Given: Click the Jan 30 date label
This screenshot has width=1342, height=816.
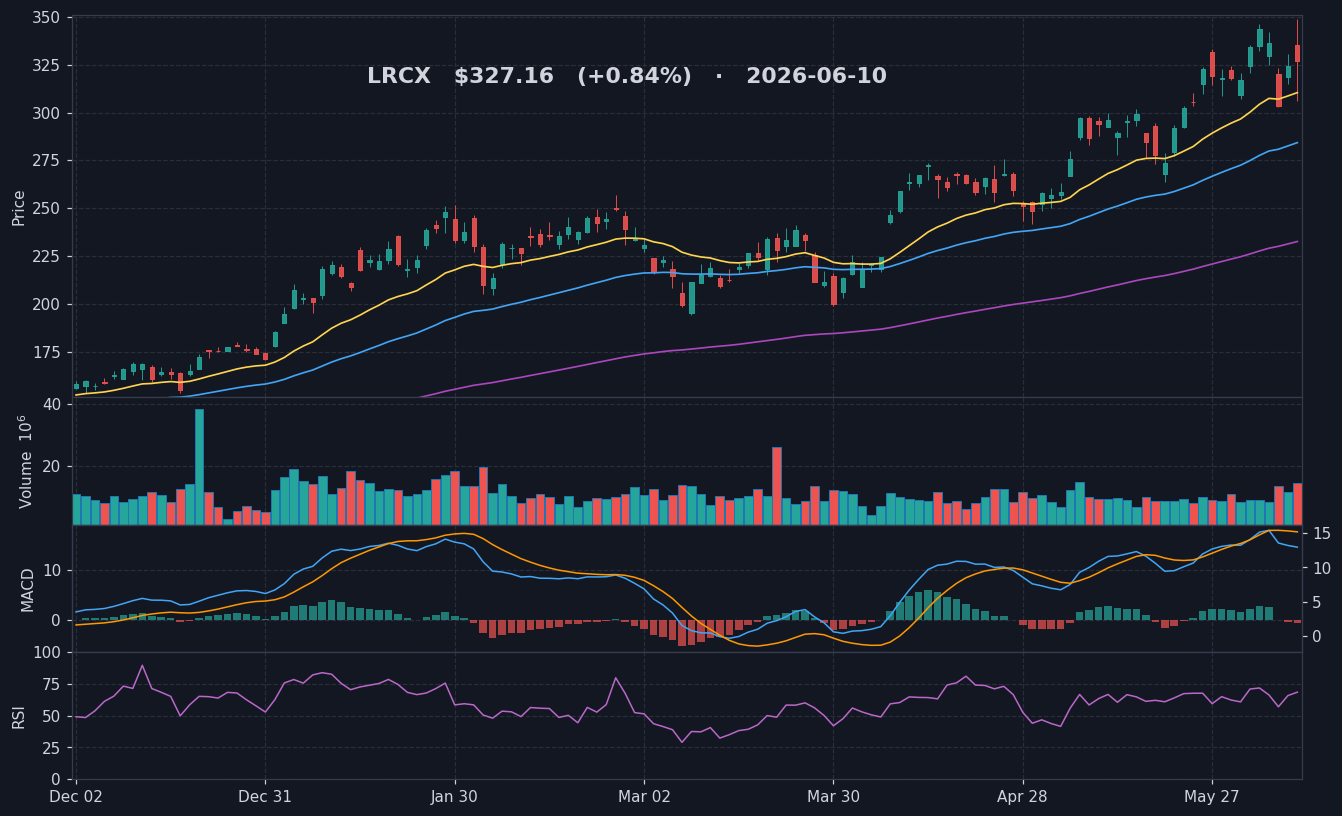Looking at the screenshot, I should [455, 797].
